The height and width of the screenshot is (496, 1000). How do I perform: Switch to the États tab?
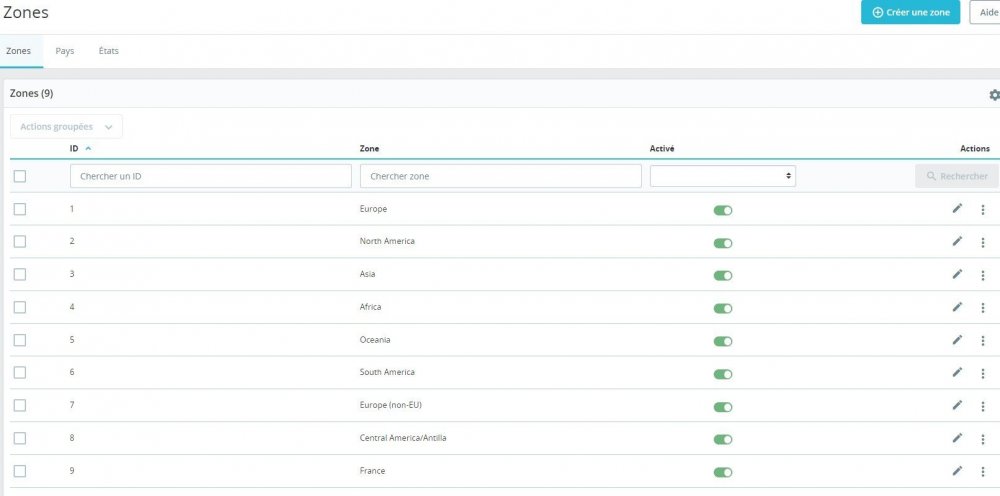108,51
